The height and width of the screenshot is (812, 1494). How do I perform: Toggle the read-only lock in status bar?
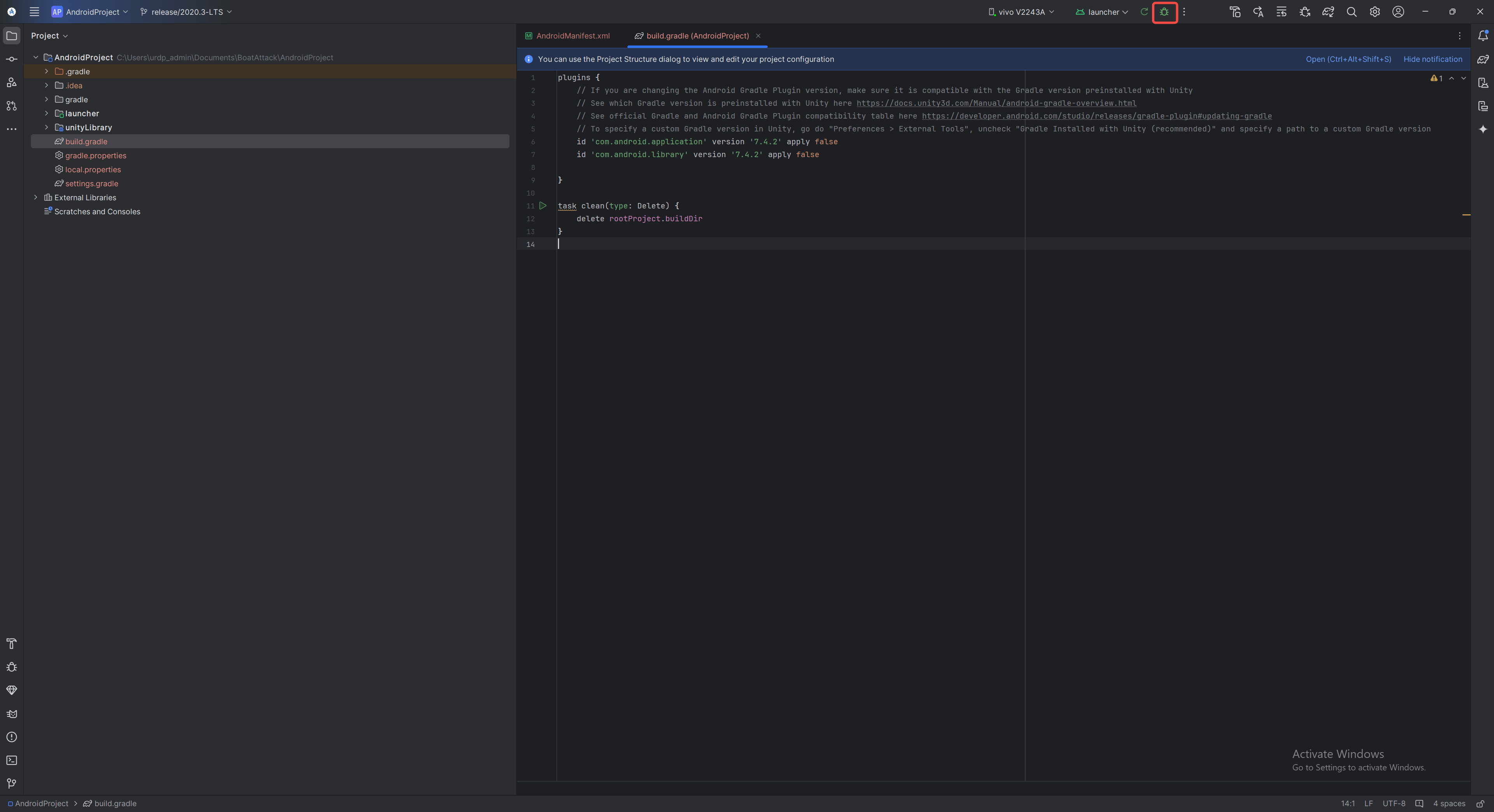tap(1480, 803)
